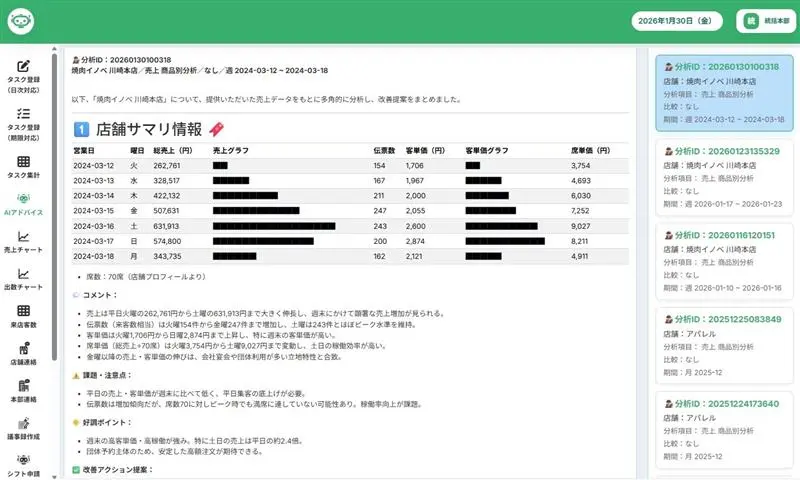Open the 売上チャート sidebar item
This screenshot has height=480, width=800.
(x=23, y=242)
